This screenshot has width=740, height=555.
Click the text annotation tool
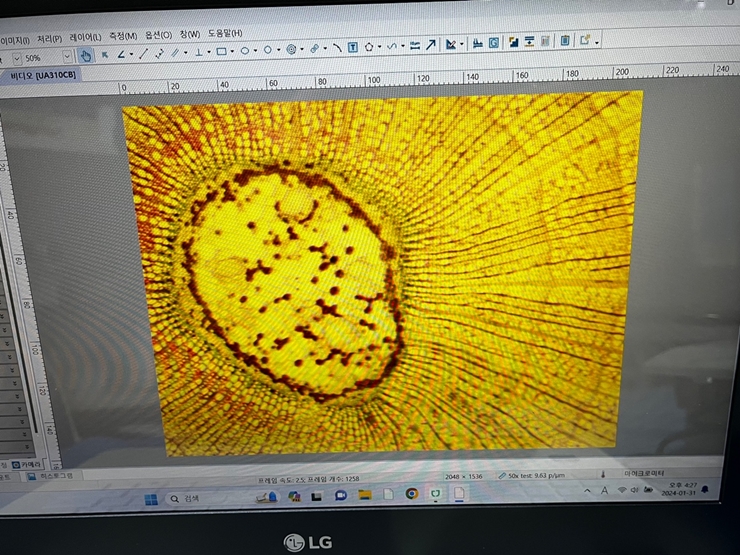click(353, 47)
